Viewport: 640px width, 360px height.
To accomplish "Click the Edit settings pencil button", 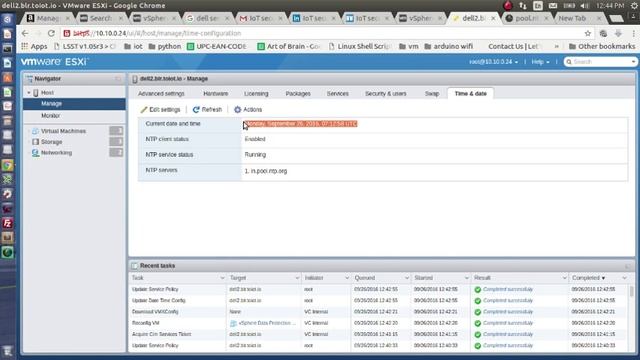I will click(160, 109).
